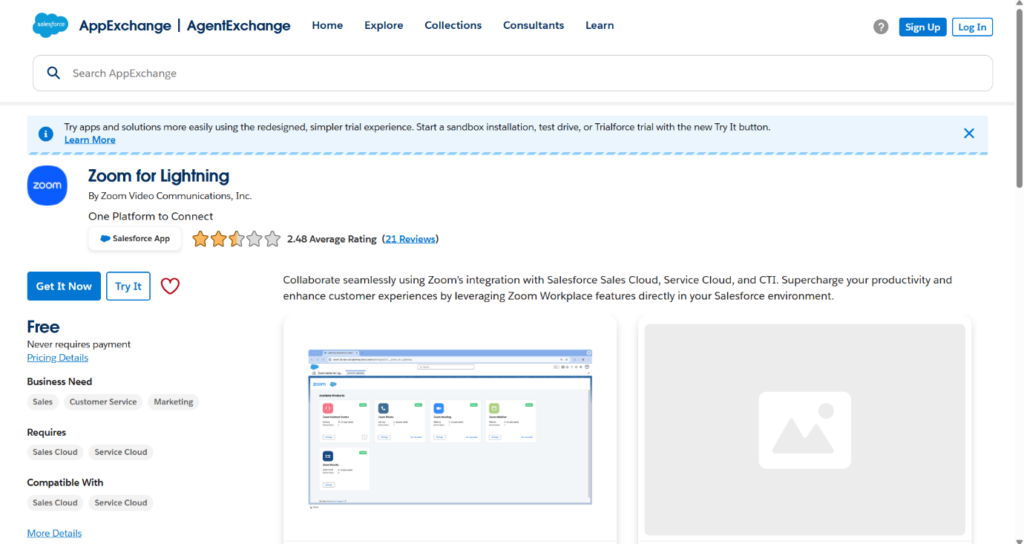Focus the Search AppExchange field
1024x544 pixels.
click(x=520, y=73)
